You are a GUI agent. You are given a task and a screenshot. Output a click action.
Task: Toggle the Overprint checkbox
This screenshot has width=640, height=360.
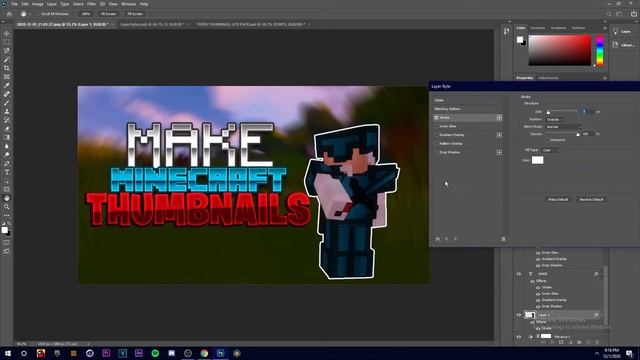[x=548, y=140]
